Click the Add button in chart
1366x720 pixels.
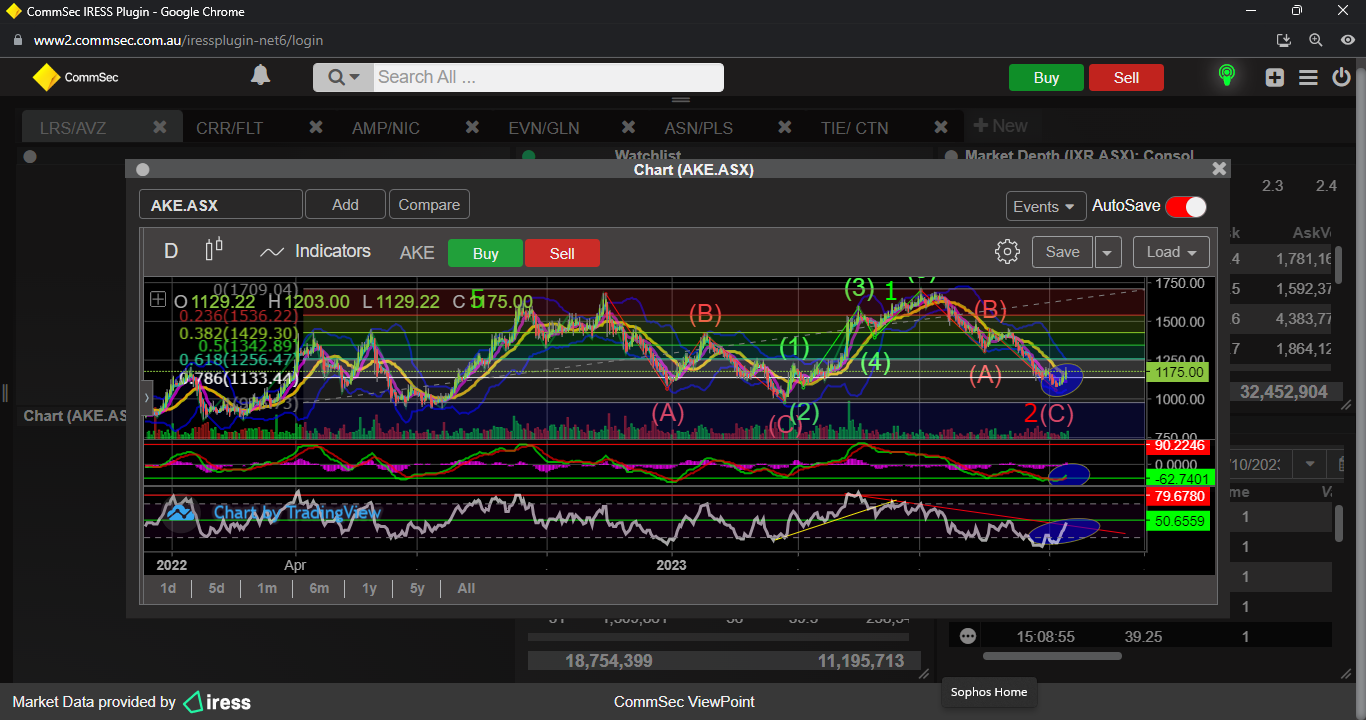(345, 204)
